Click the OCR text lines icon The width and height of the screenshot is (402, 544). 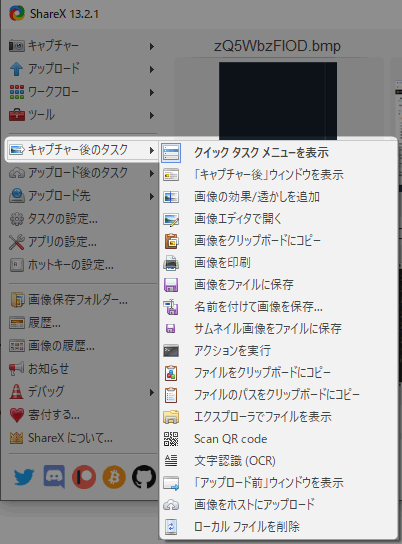[171, 461]
